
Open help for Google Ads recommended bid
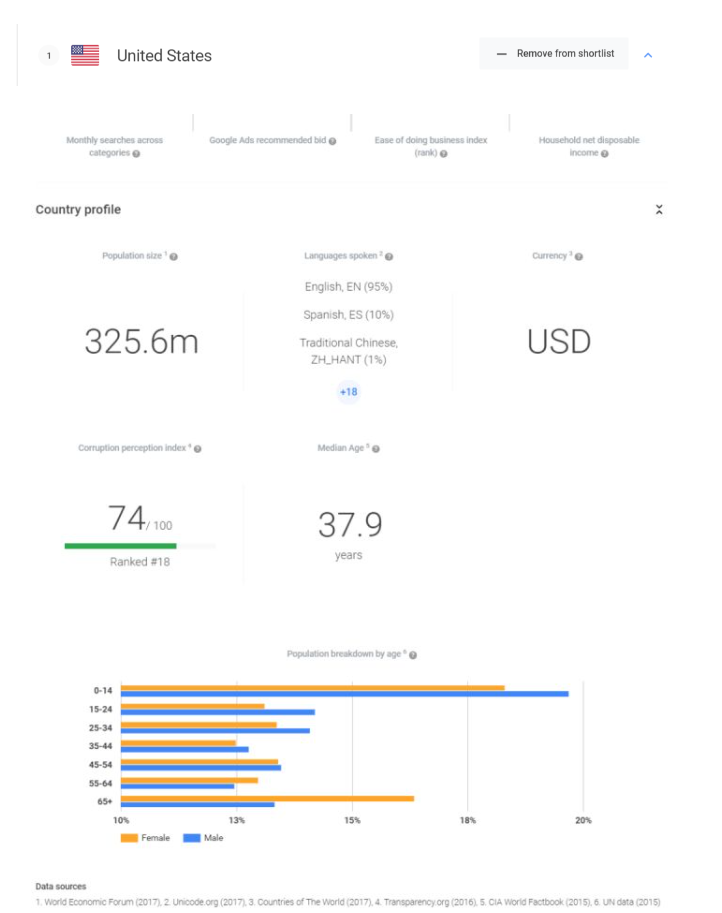[x=332, y=141]
